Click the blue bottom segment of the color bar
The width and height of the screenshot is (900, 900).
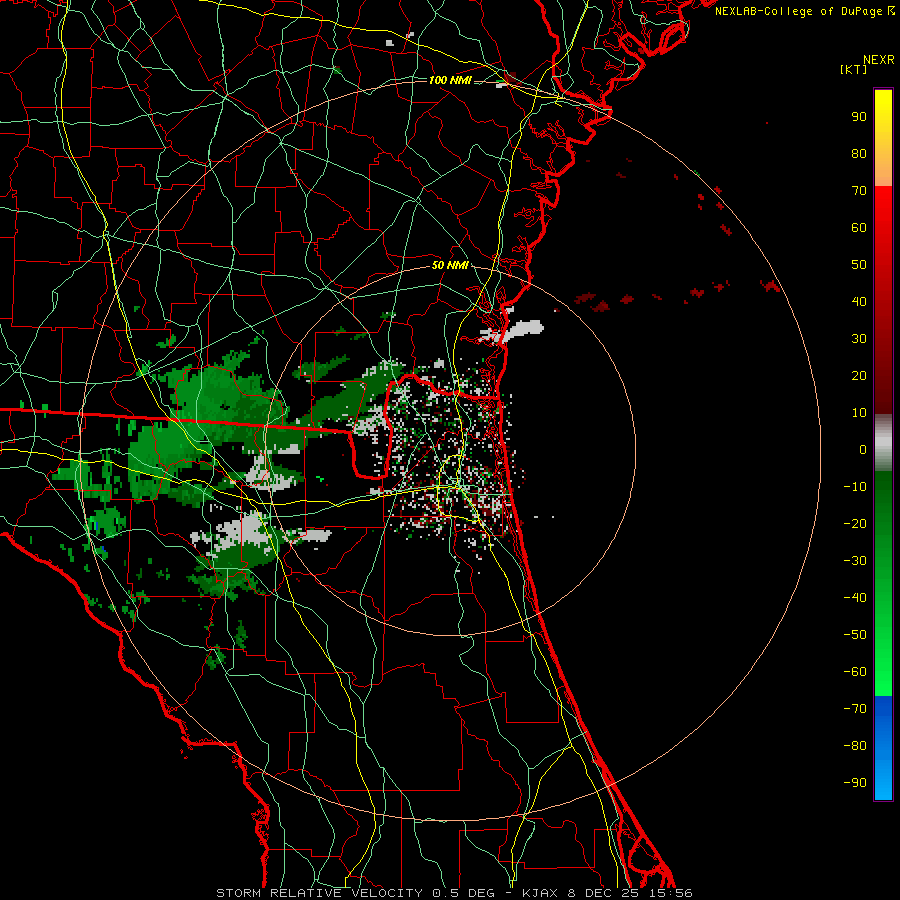point(883,748)
